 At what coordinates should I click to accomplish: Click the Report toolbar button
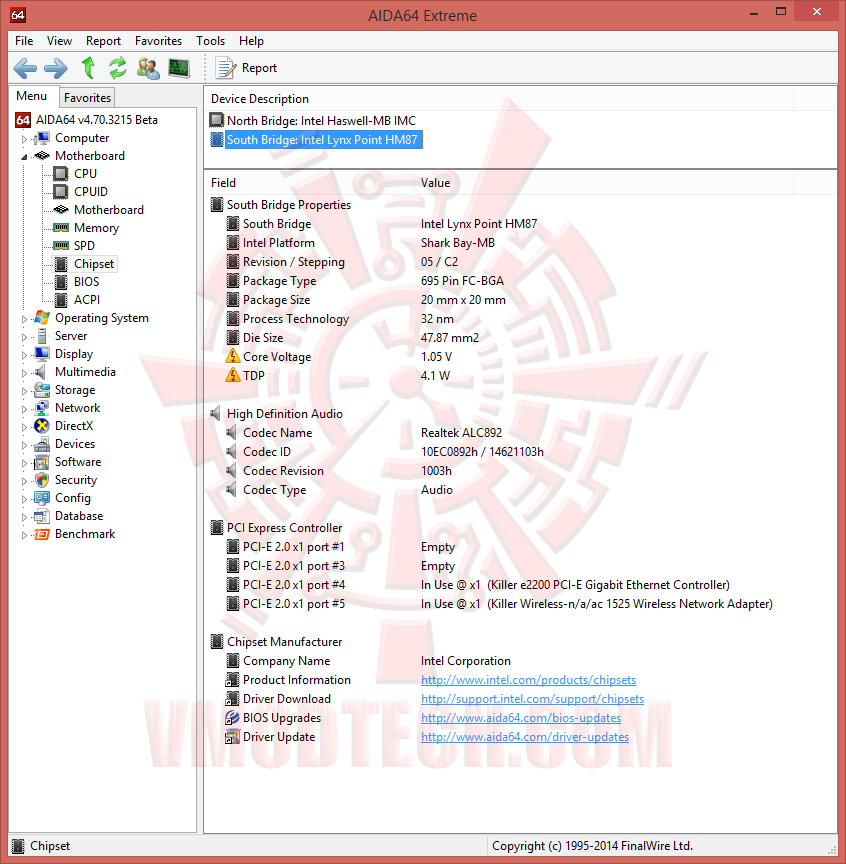[246, 68]
